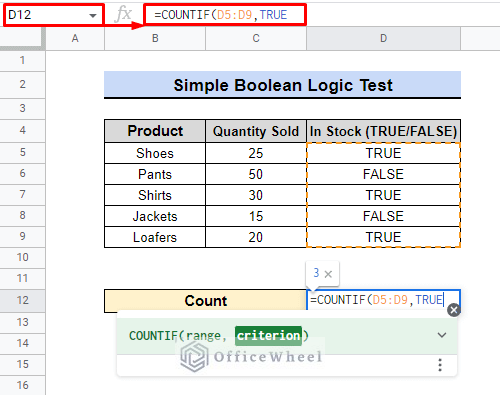Click the 'range' argument in COUNTIF help
The width and height of the screenshot is (500, 395).
point(203,336)
